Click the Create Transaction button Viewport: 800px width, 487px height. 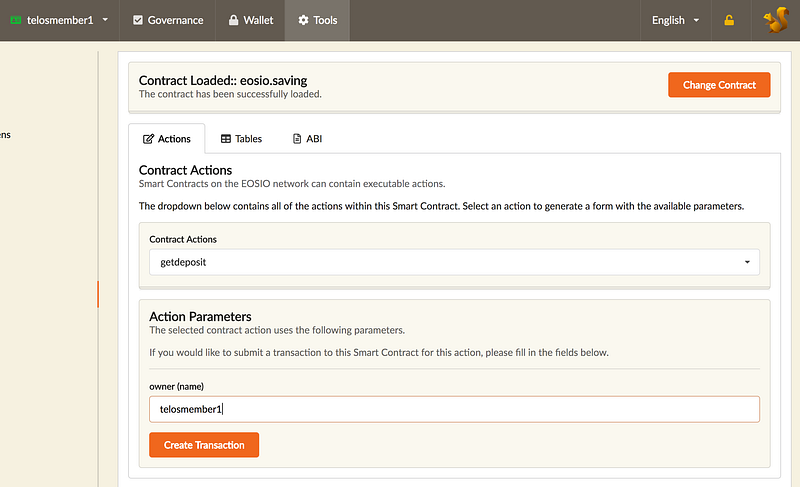click(204, 445)
